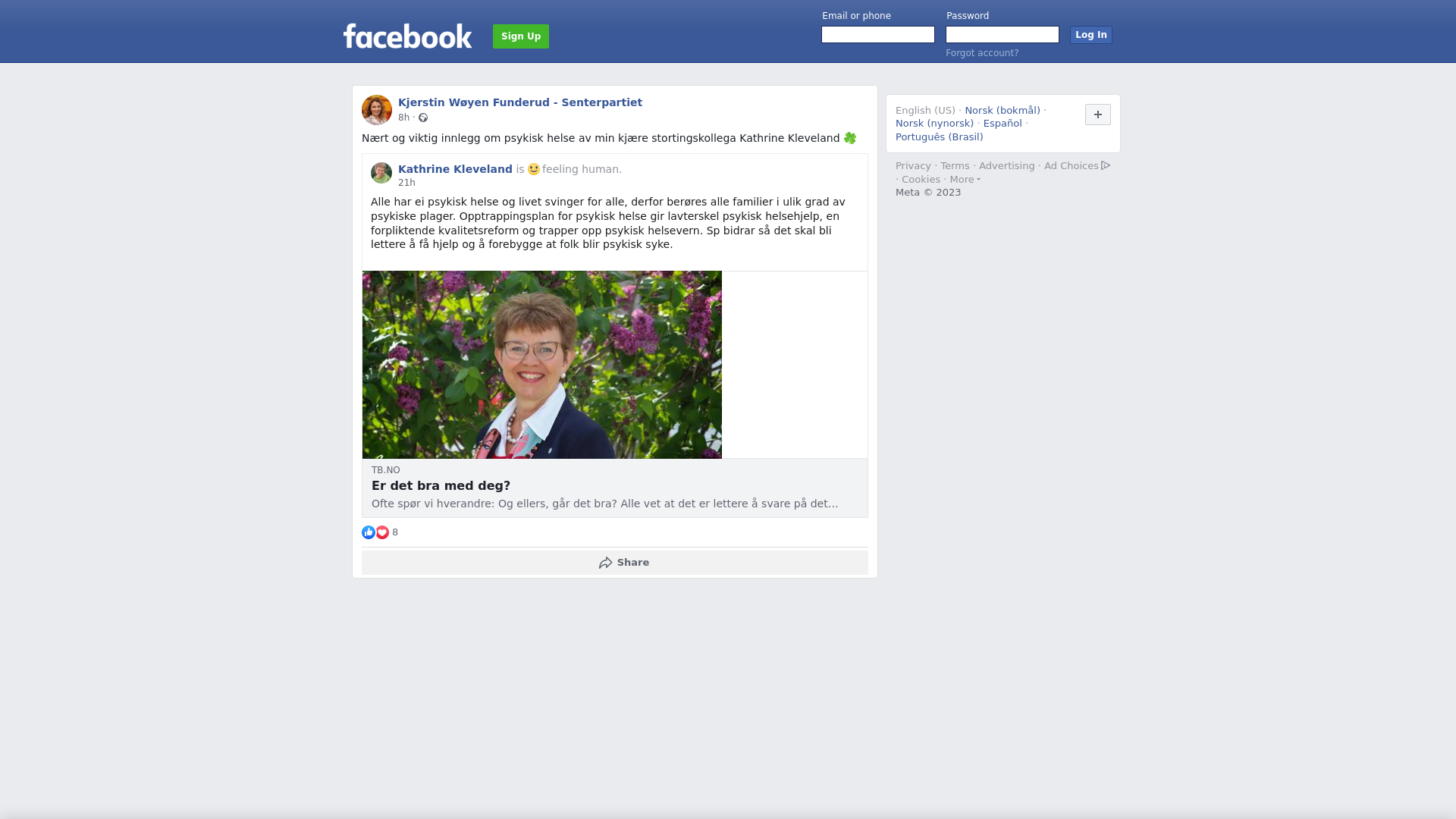Viewport: 1456px width, 819px height.
Task: Open the Privacy footer link
Action: 913,166
